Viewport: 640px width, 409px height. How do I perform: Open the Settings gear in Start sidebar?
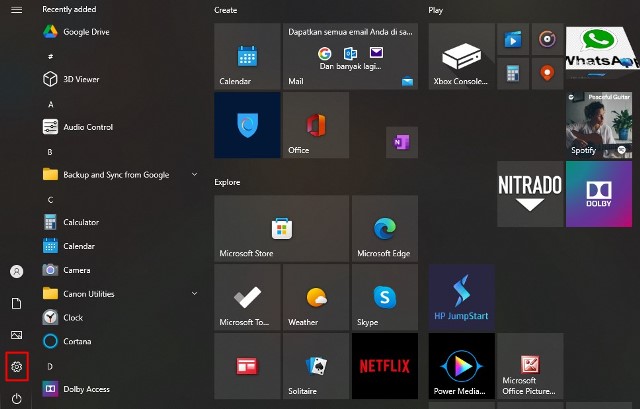click(x=16, y=367)
